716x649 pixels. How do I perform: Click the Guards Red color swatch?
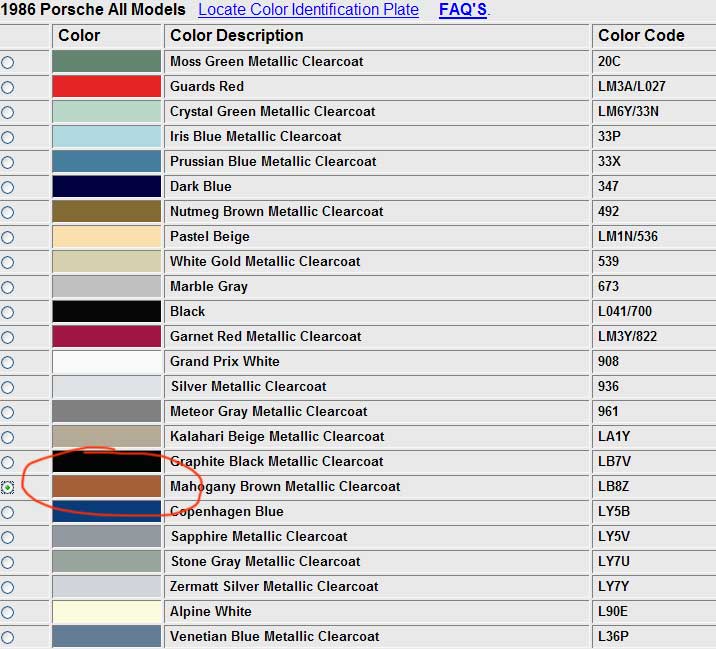107,86
